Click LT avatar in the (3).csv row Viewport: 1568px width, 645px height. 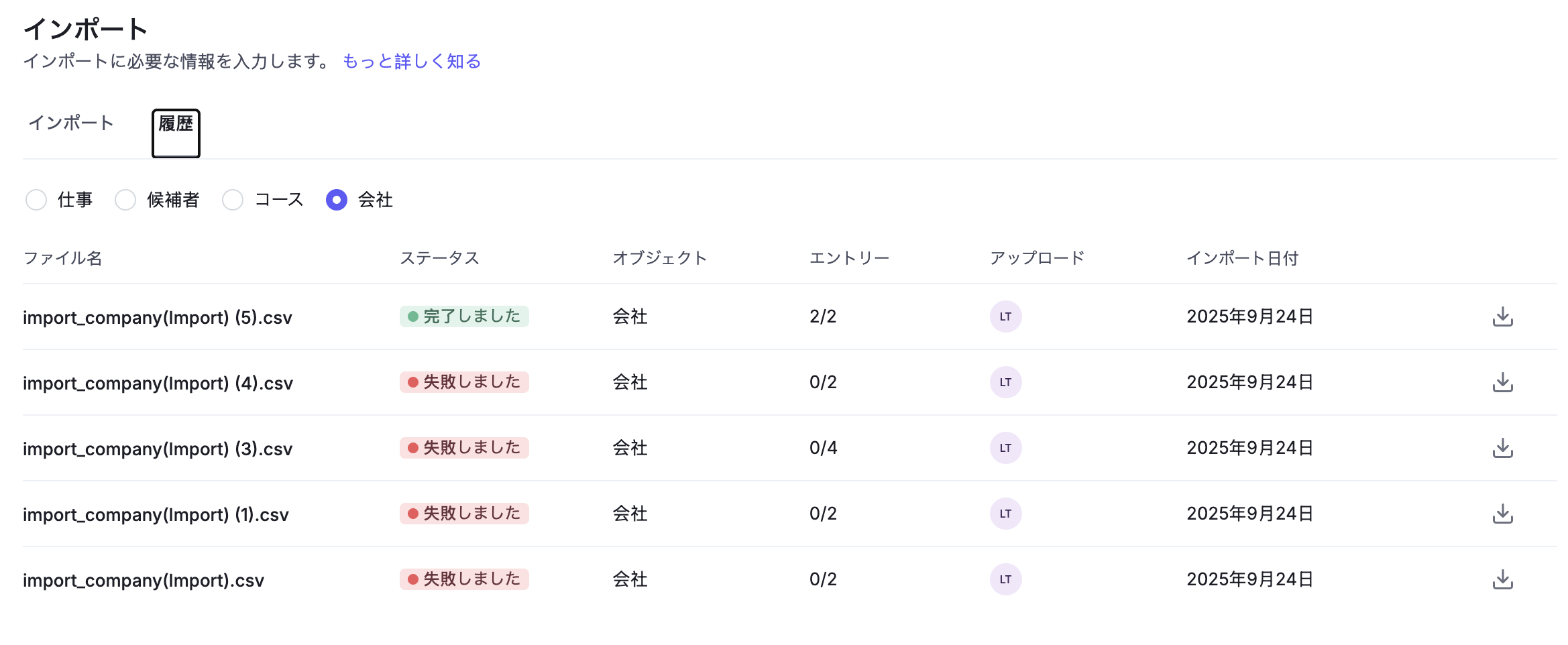(1005, 448)
